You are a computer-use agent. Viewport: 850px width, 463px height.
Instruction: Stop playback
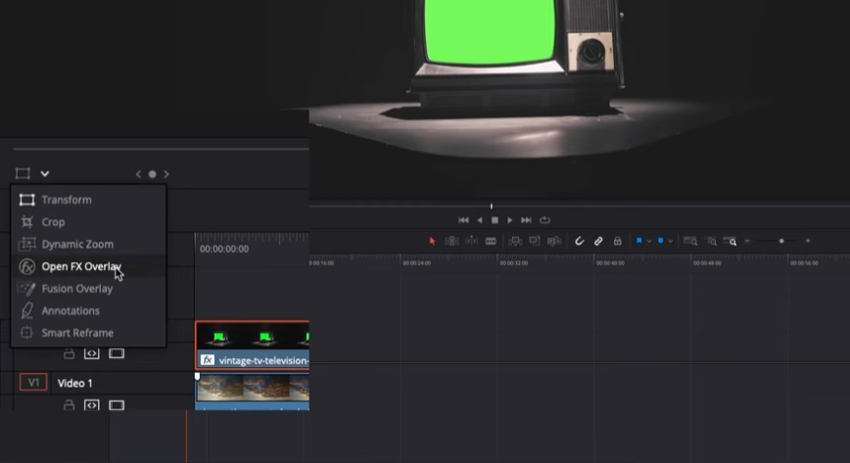tap(494, 220)
